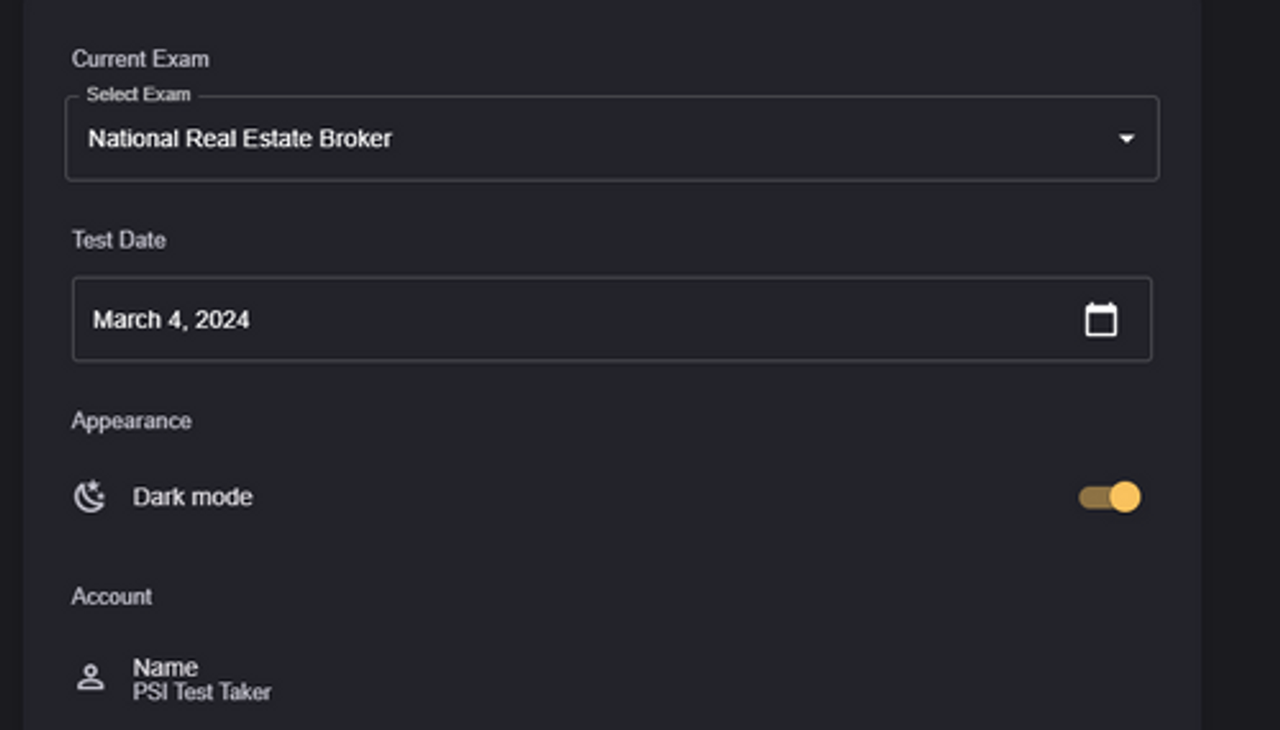Select the PSI Test Taker account name

coord(202,692)
